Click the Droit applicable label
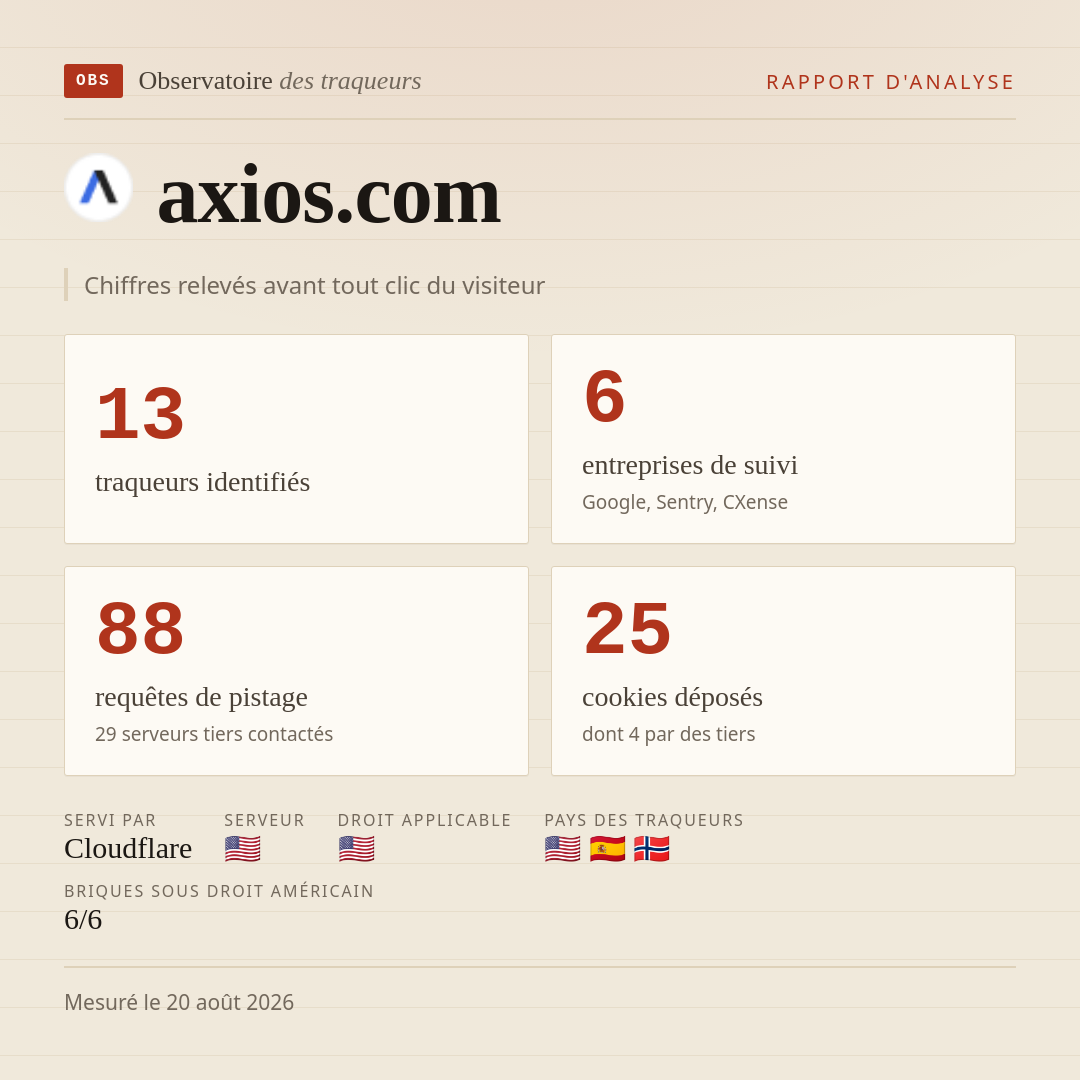Screen dimensions: 1080x1080 [x=424, y=820]
